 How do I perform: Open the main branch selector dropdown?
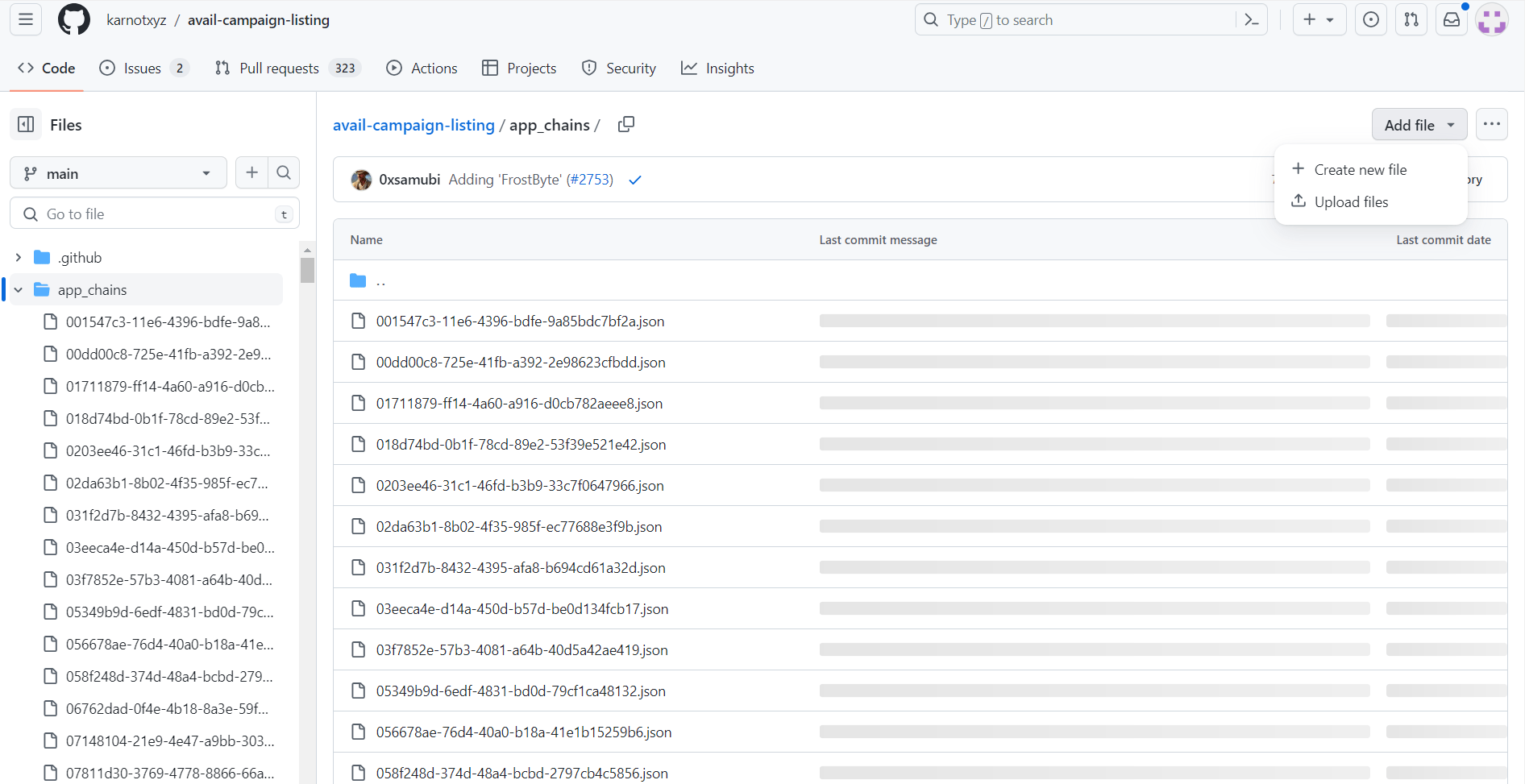tap(118, 173)
